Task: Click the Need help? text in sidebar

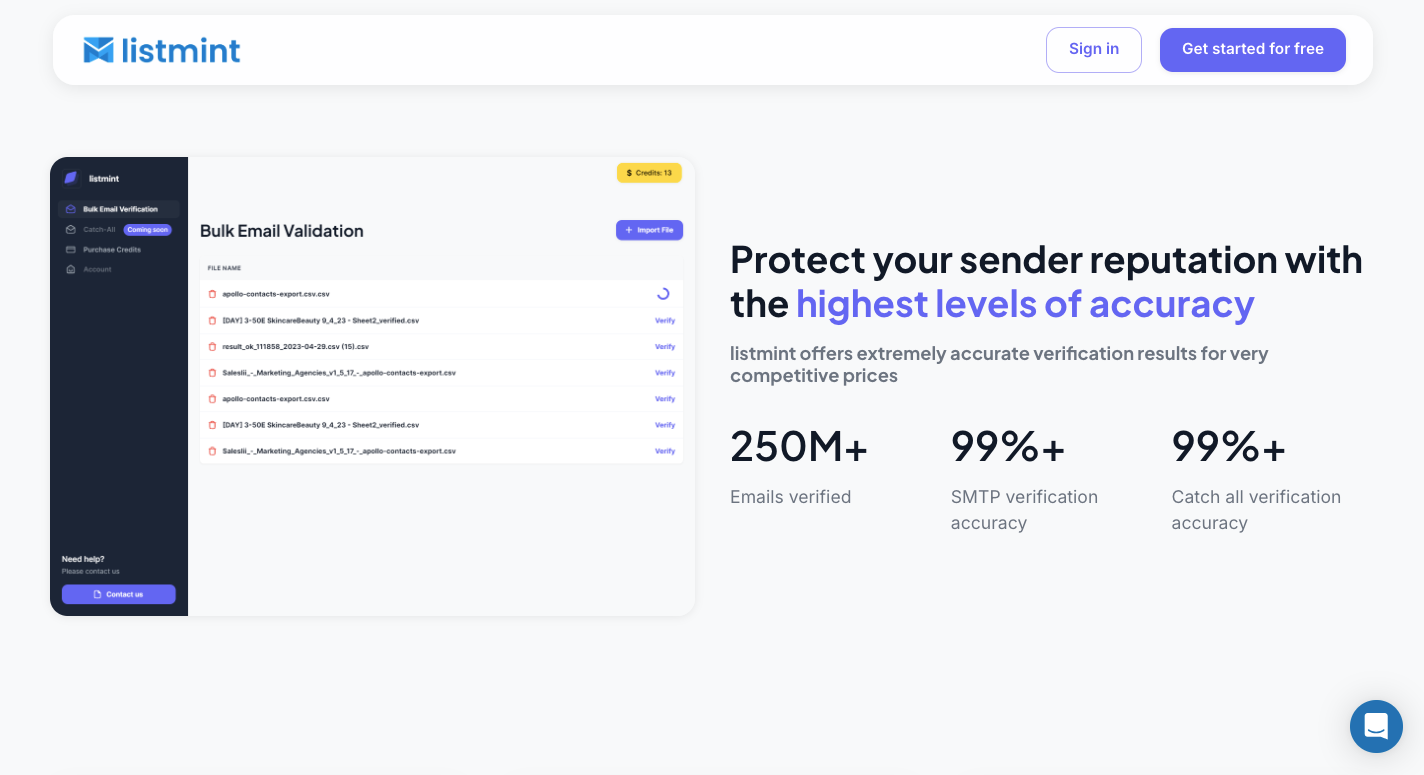Action: [83, 559]
